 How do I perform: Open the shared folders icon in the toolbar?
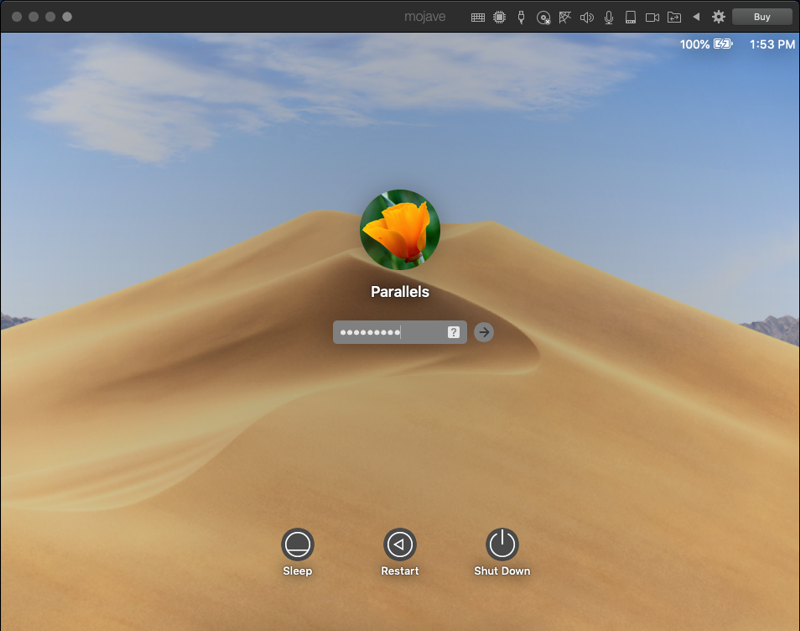pyautogui.click(x=673, y=16)
